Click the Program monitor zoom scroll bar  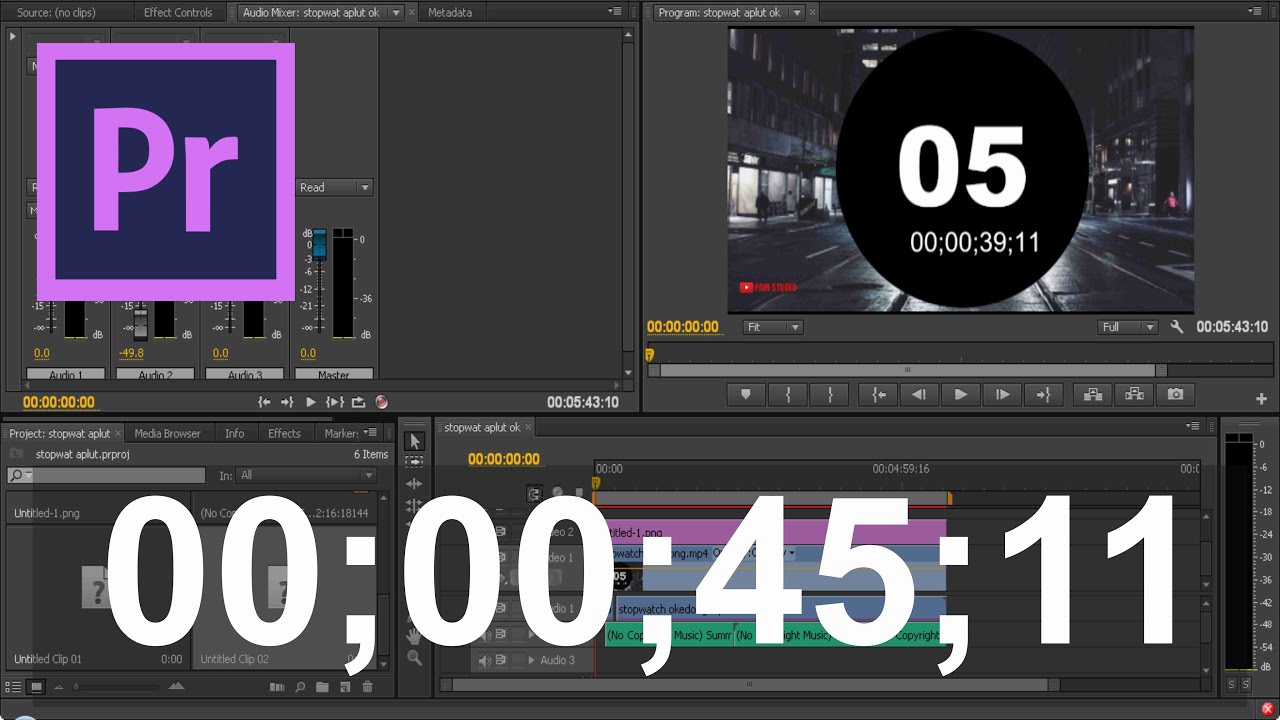coord(908,370)
